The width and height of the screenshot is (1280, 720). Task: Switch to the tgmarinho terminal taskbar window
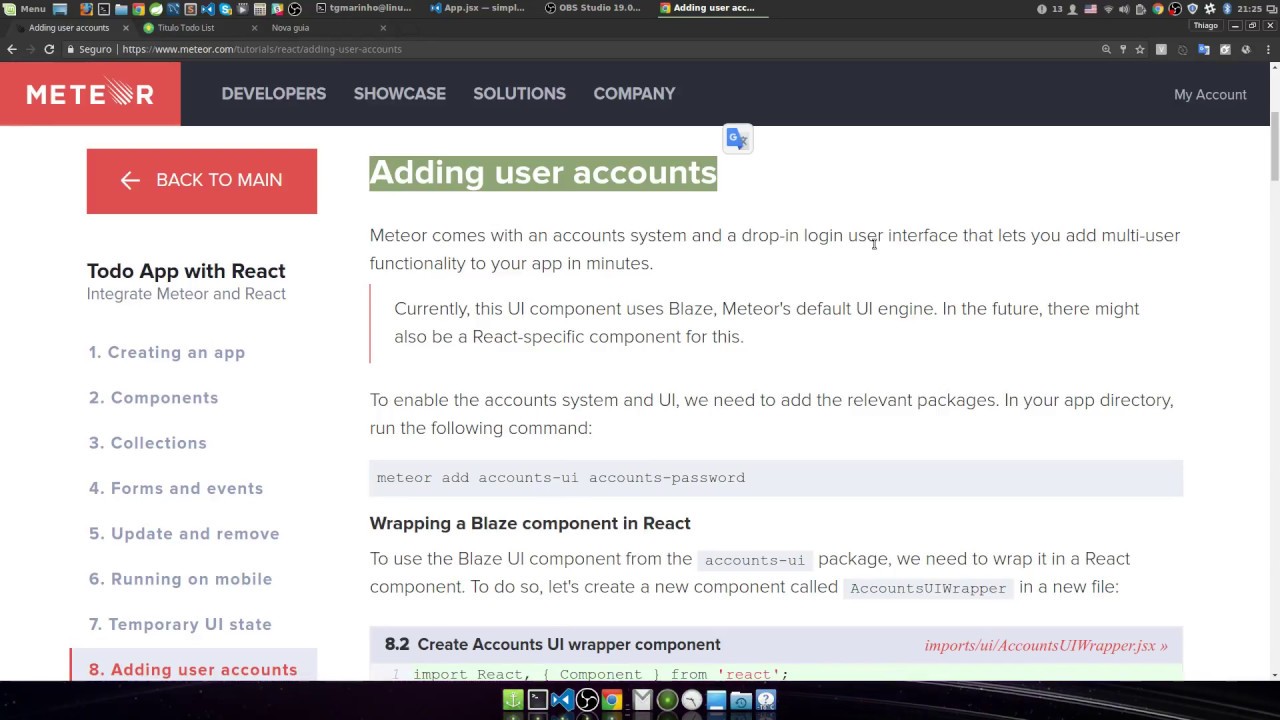pos(364,8)
